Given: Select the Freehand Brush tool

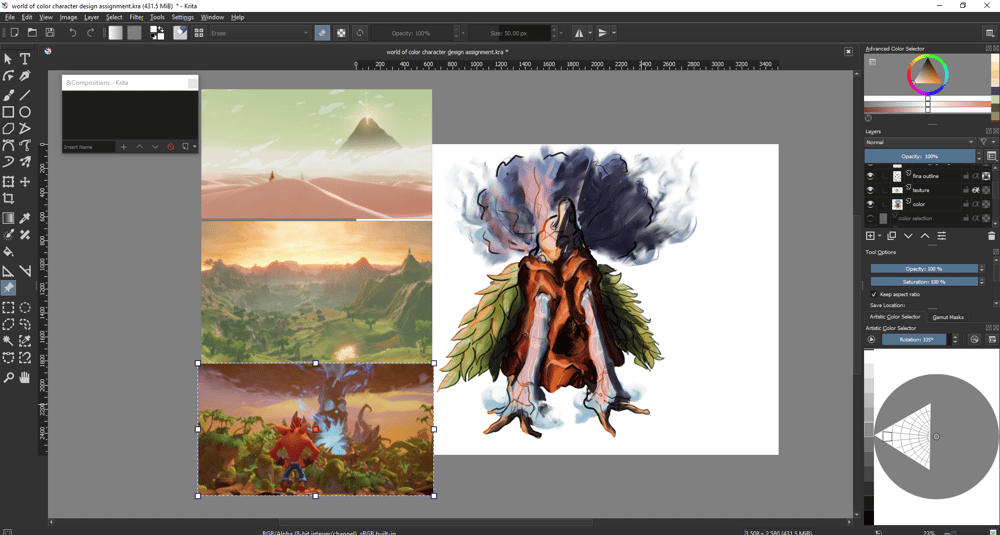Looking at the screenshot, I should (8, 95).
